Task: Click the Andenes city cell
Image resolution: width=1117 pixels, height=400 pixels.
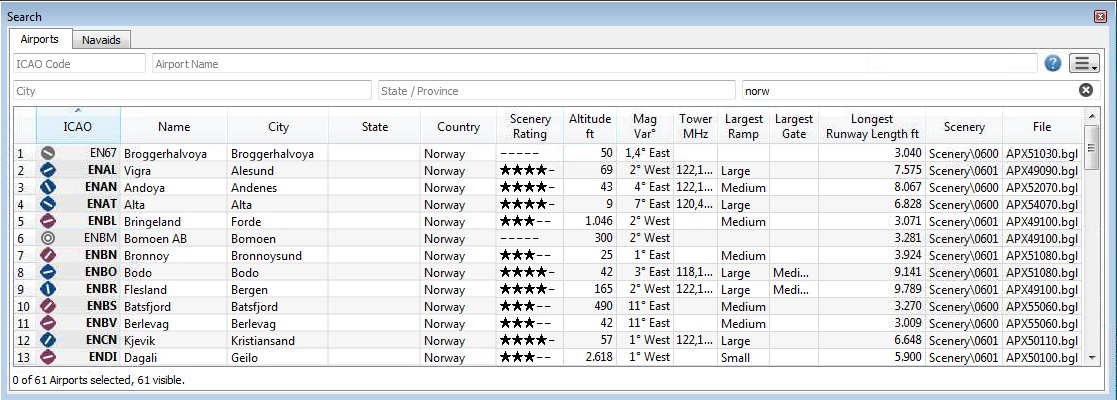Action: coord(278,187)
